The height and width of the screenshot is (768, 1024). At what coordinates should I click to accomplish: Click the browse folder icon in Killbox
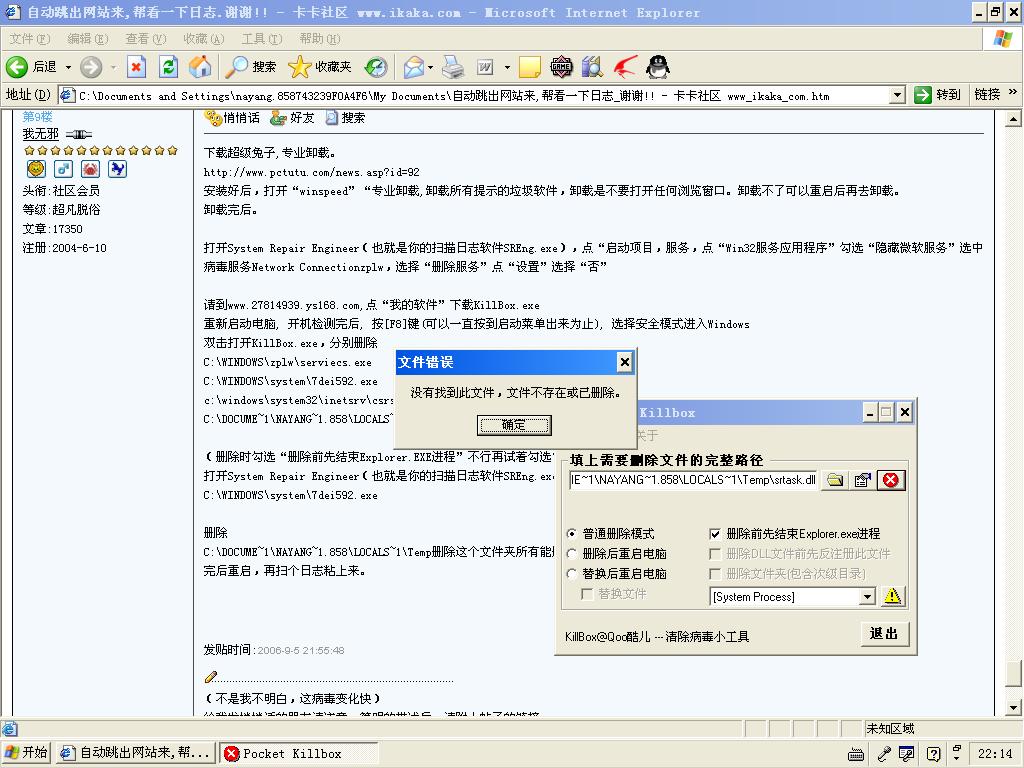point(834,480)
